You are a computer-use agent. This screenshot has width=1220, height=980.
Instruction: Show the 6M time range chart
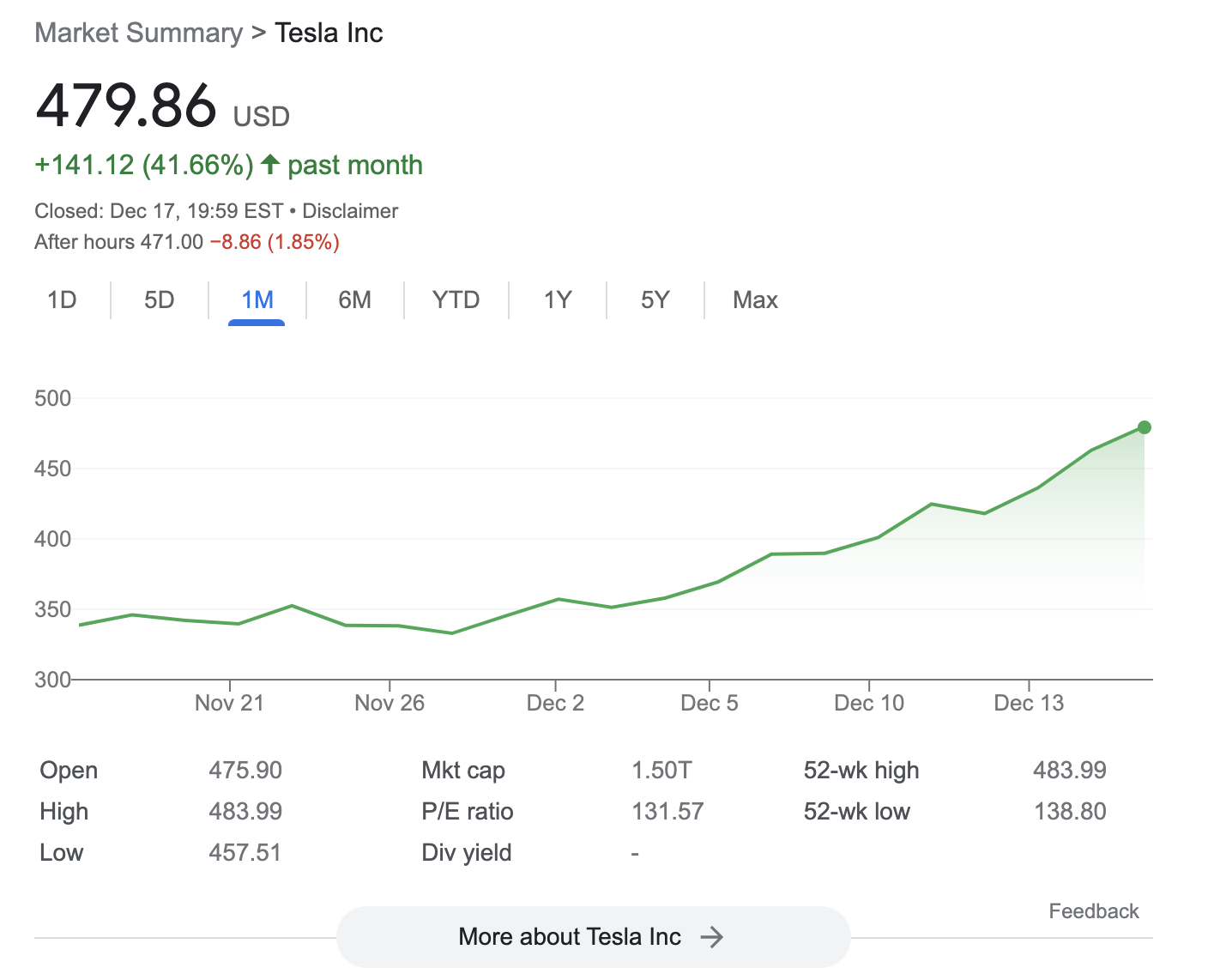pos(354,300)
